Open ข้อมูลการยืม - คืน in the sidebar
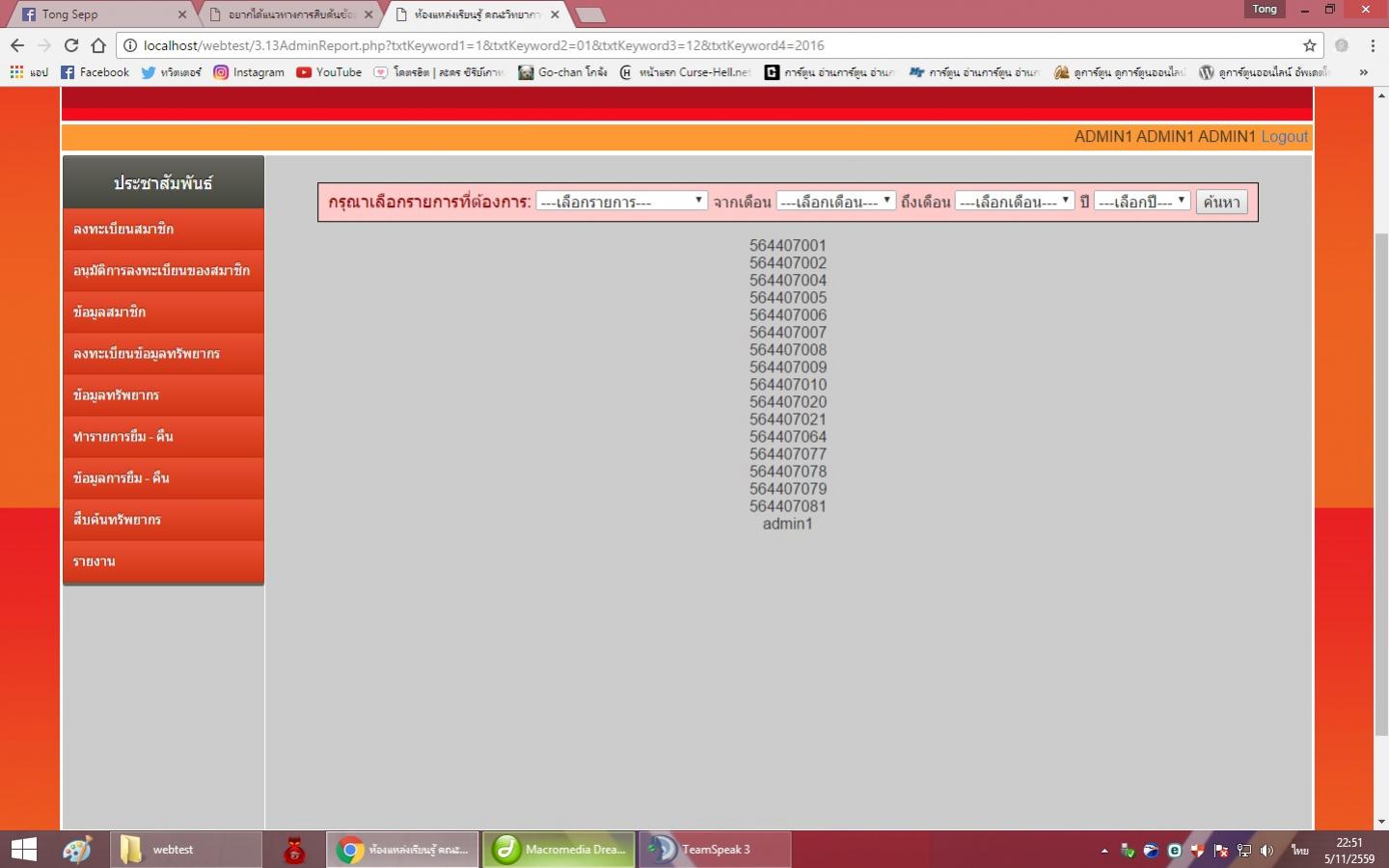This screenshot has height=868, width=1389. point(163,478)
